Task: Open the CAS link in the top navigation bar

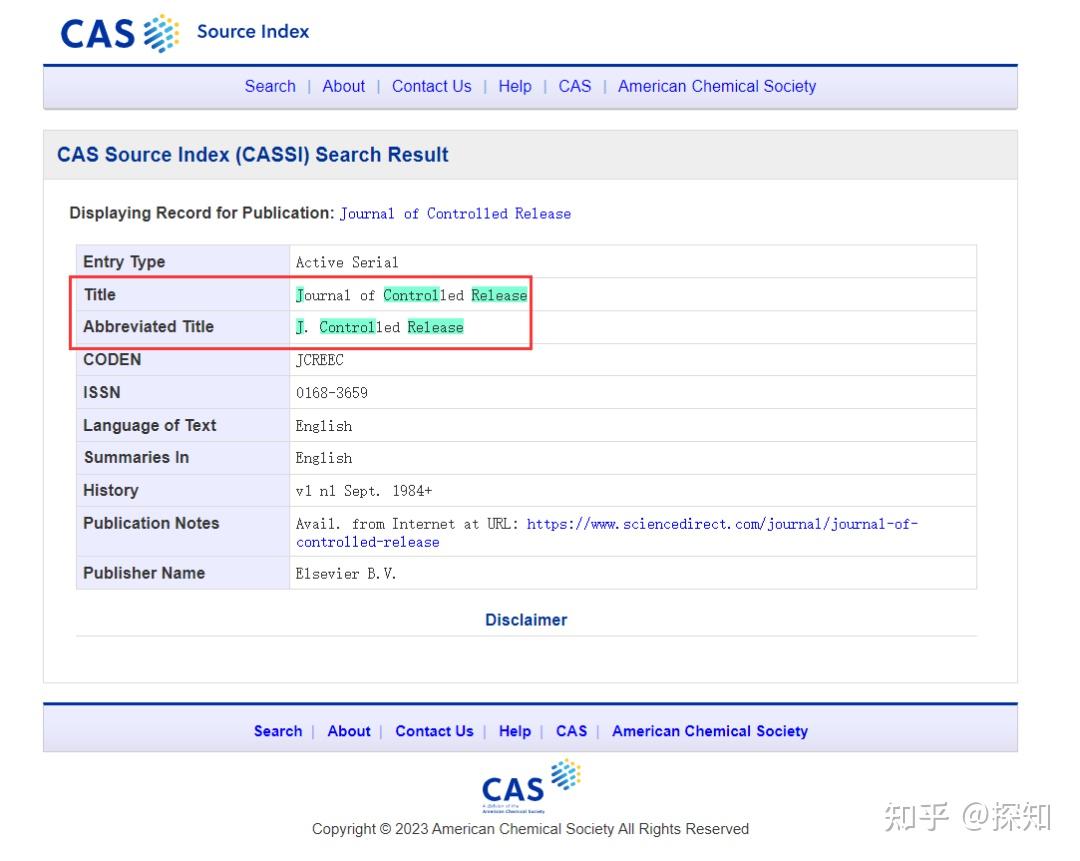Action: point(575,86)
